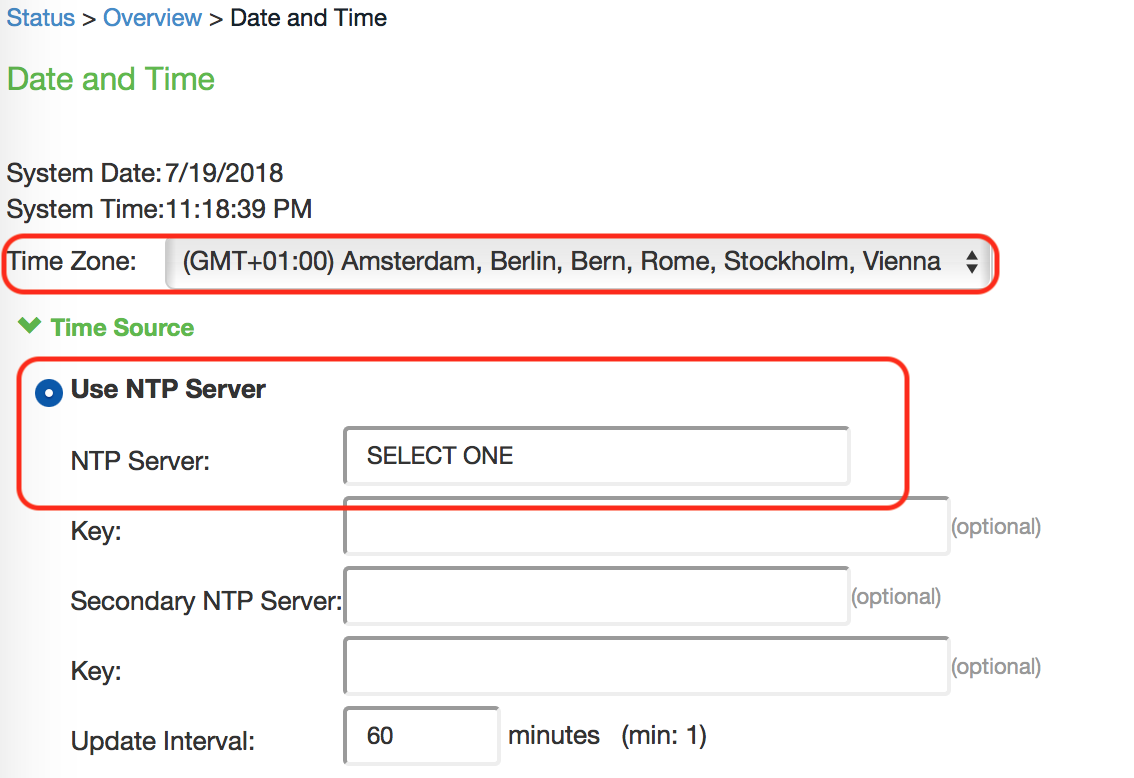Click the Update Interval label
The image size is (1134, 778).
coord(163,742)
